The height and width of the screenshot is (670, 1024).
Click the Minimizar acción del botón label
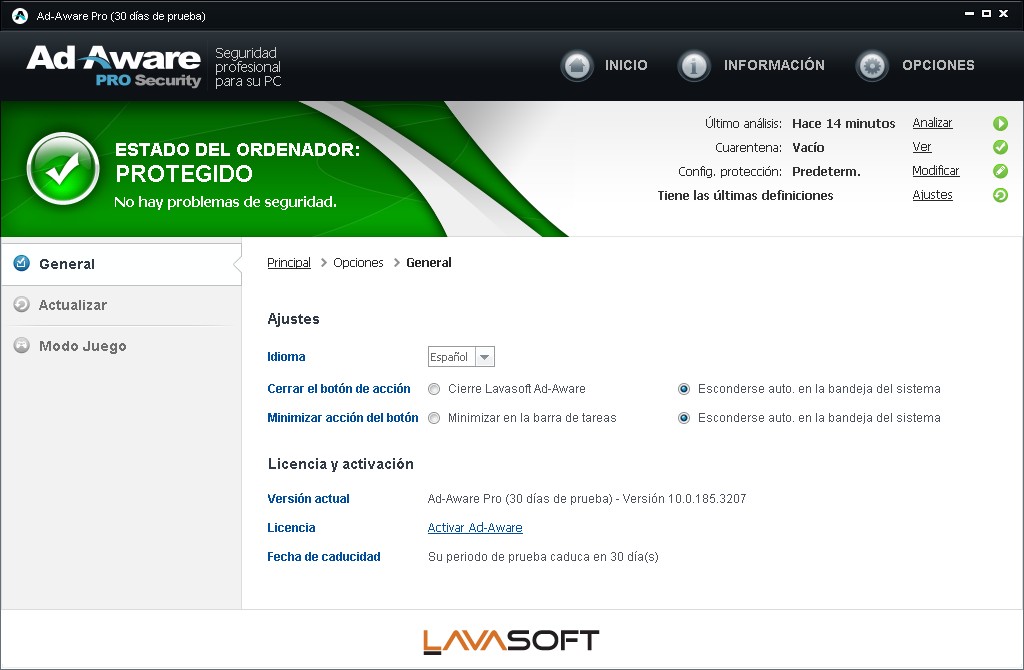pos(342,418)
